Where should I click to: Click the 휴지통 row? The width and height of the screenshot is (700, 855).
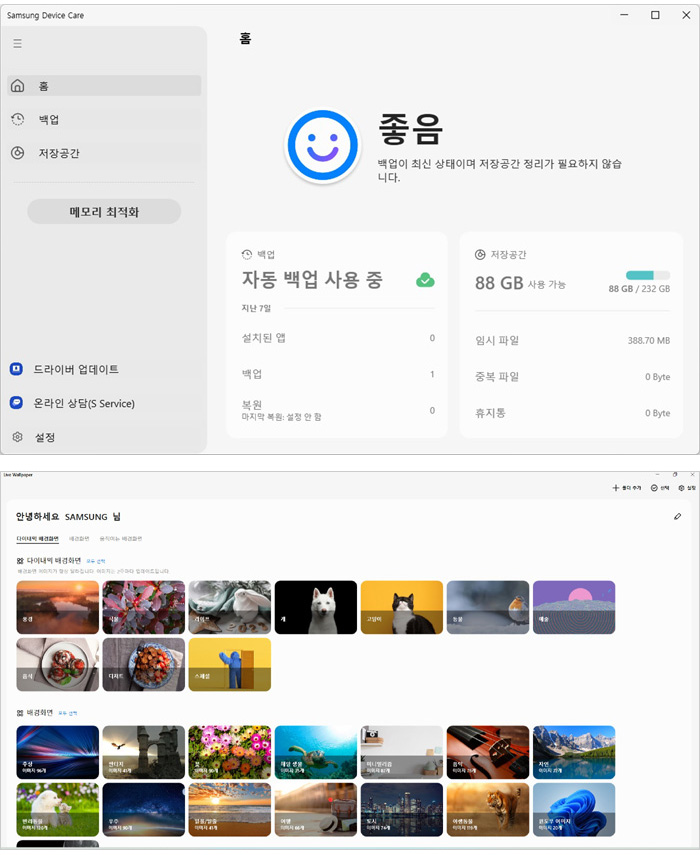(572, 413)
